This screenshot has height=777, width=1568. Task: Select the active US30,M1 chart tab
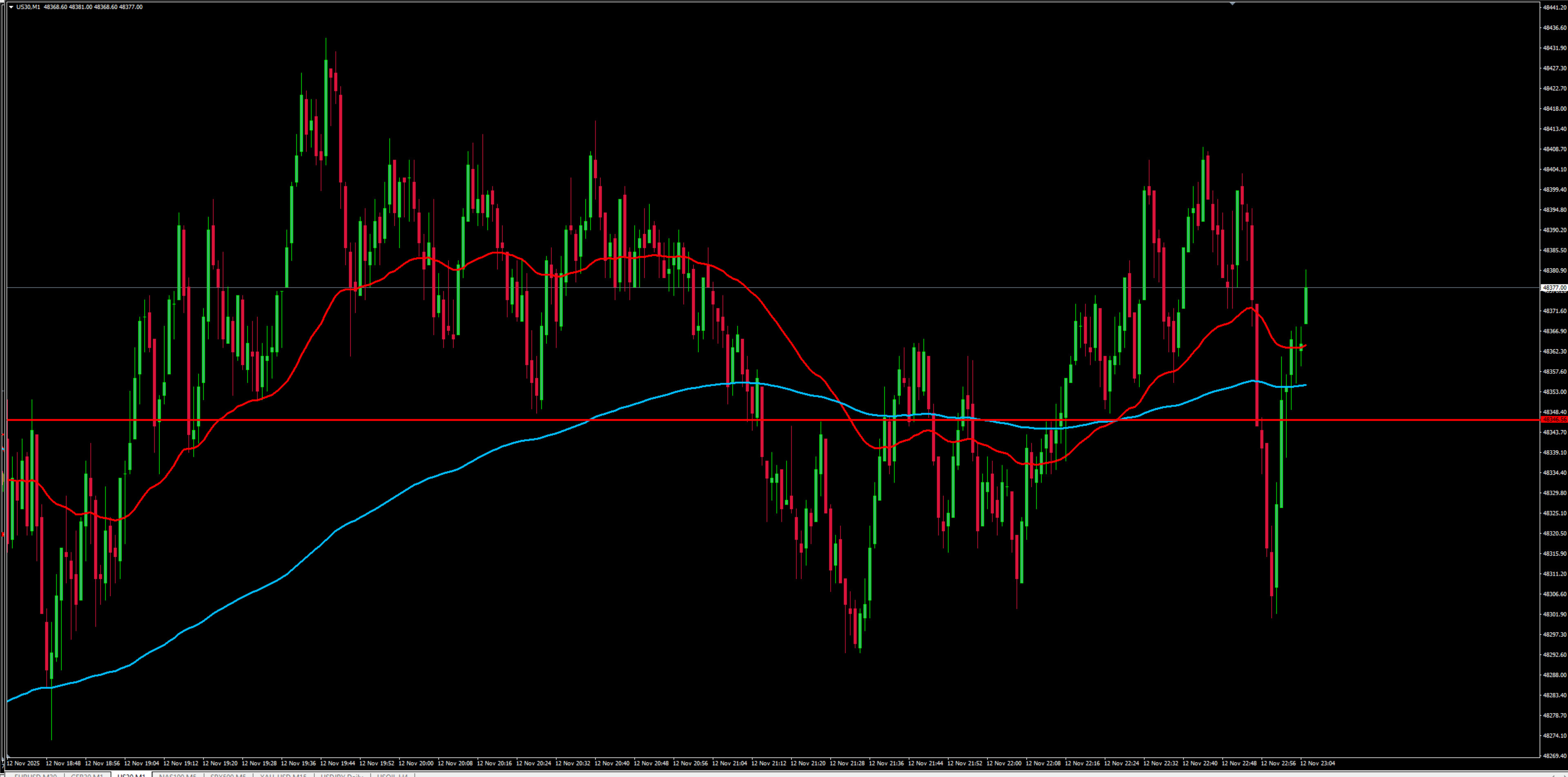131,775
